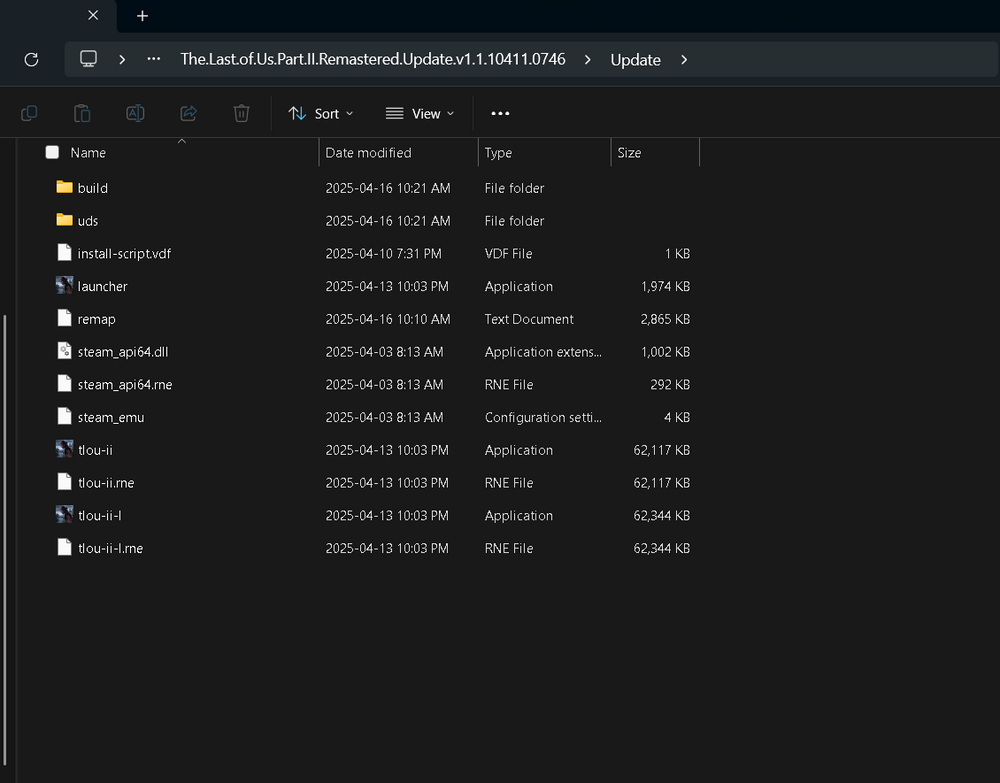Click the Delete trash icon
This screenshot has height=783, width=1000.
[x=241, y=113]
